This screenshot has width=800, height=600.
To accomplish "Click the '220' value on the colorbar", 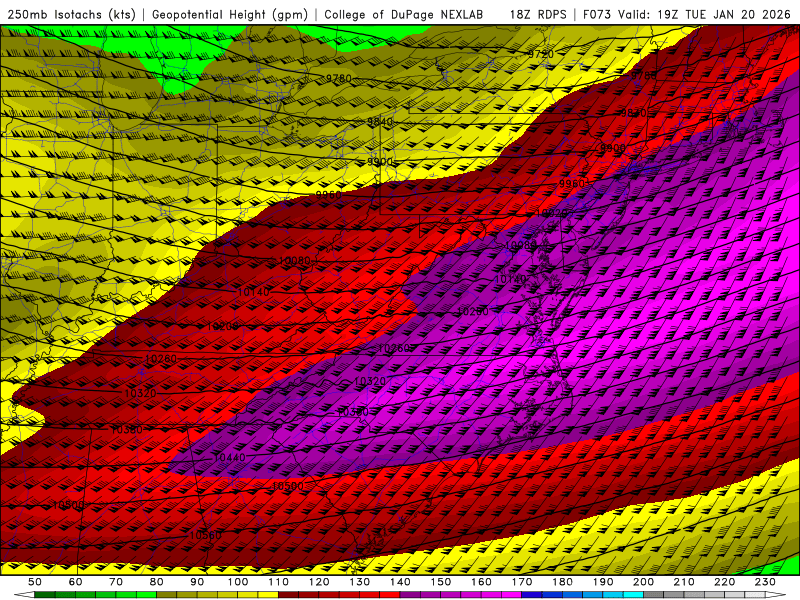I will coord(724,582).
